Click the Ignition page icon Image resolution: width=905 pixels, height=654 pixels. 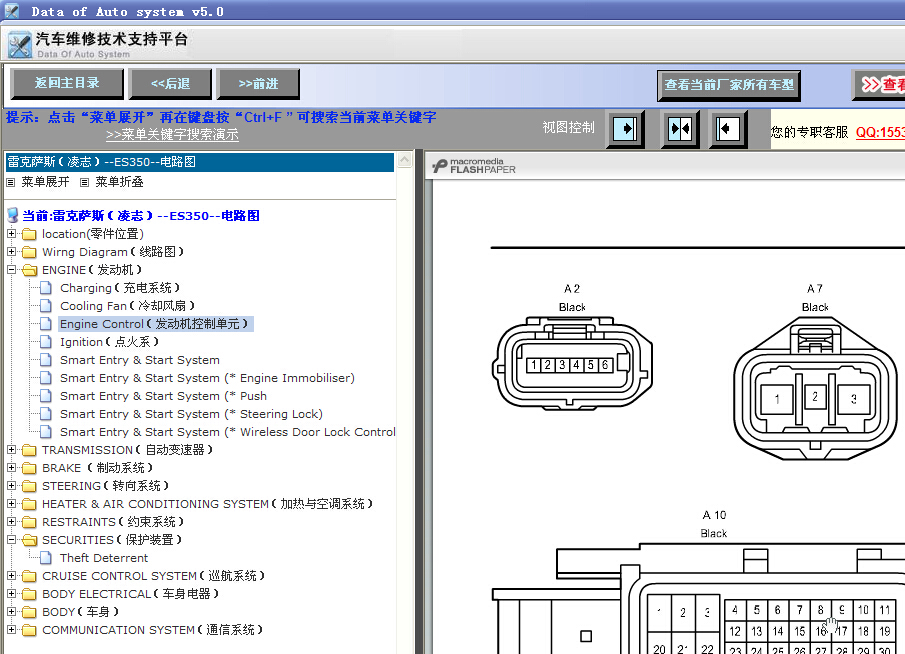click(46, 342)
